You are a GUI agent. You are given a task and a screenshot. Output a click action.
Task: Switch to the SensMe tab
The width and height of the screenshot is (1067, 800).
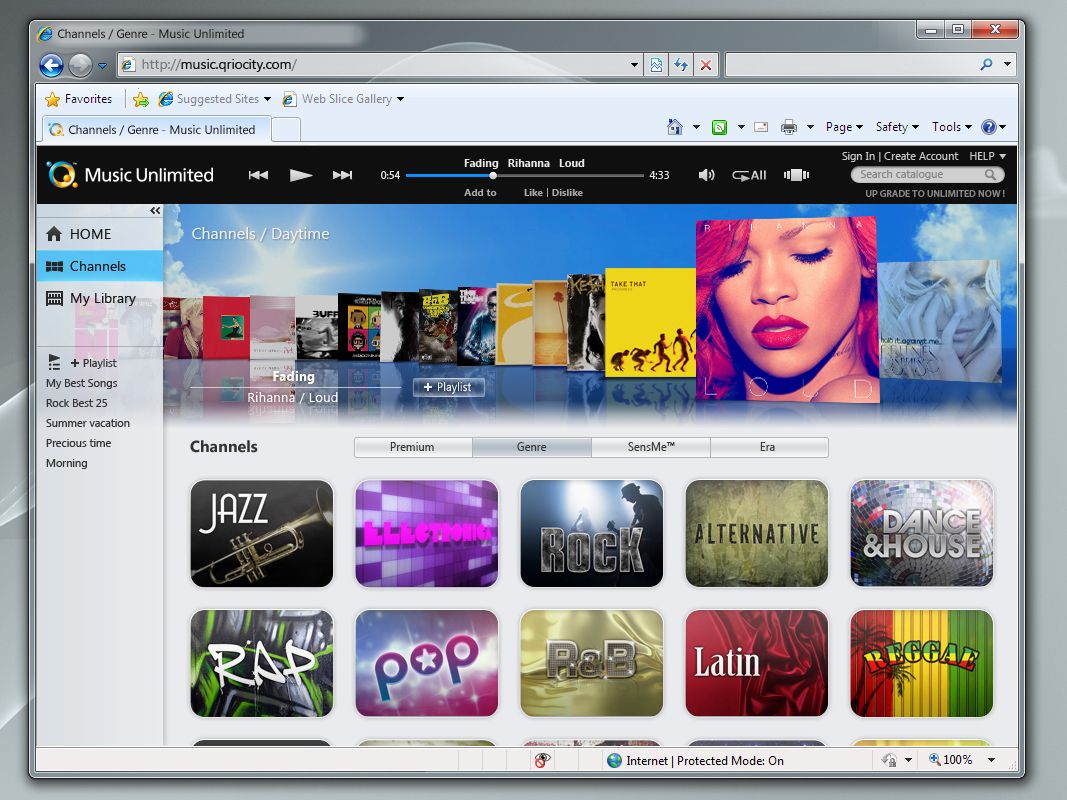[x=650, y=447]
